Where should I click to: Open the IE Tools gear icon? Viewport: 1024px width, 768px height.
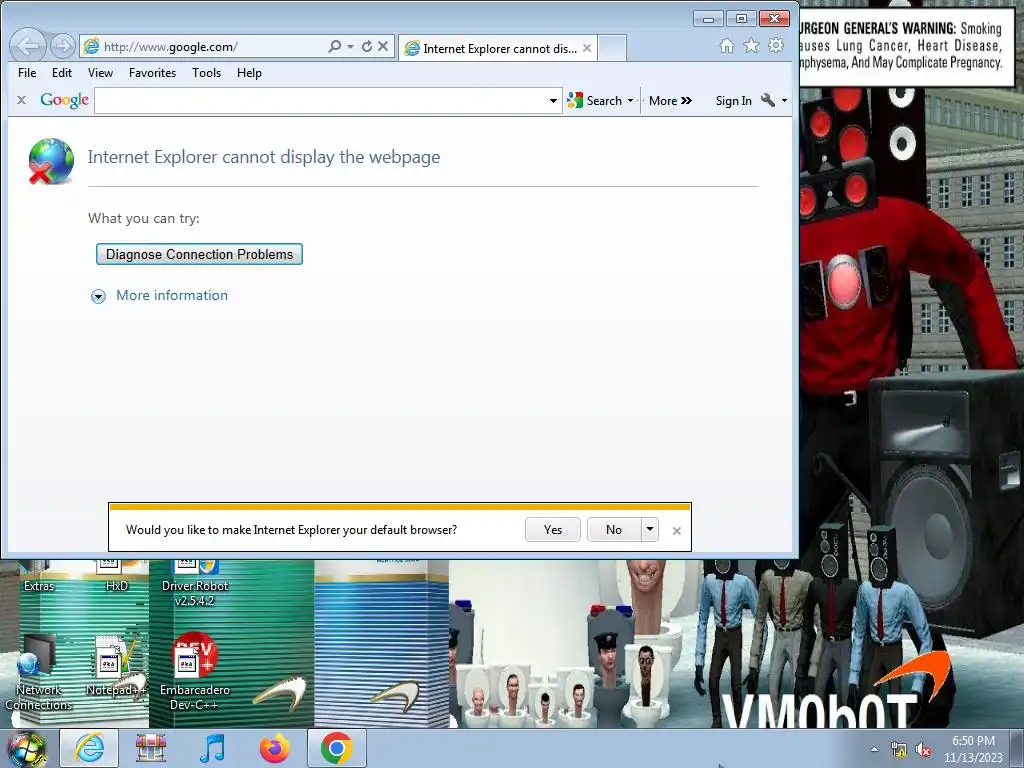(776, 46)
